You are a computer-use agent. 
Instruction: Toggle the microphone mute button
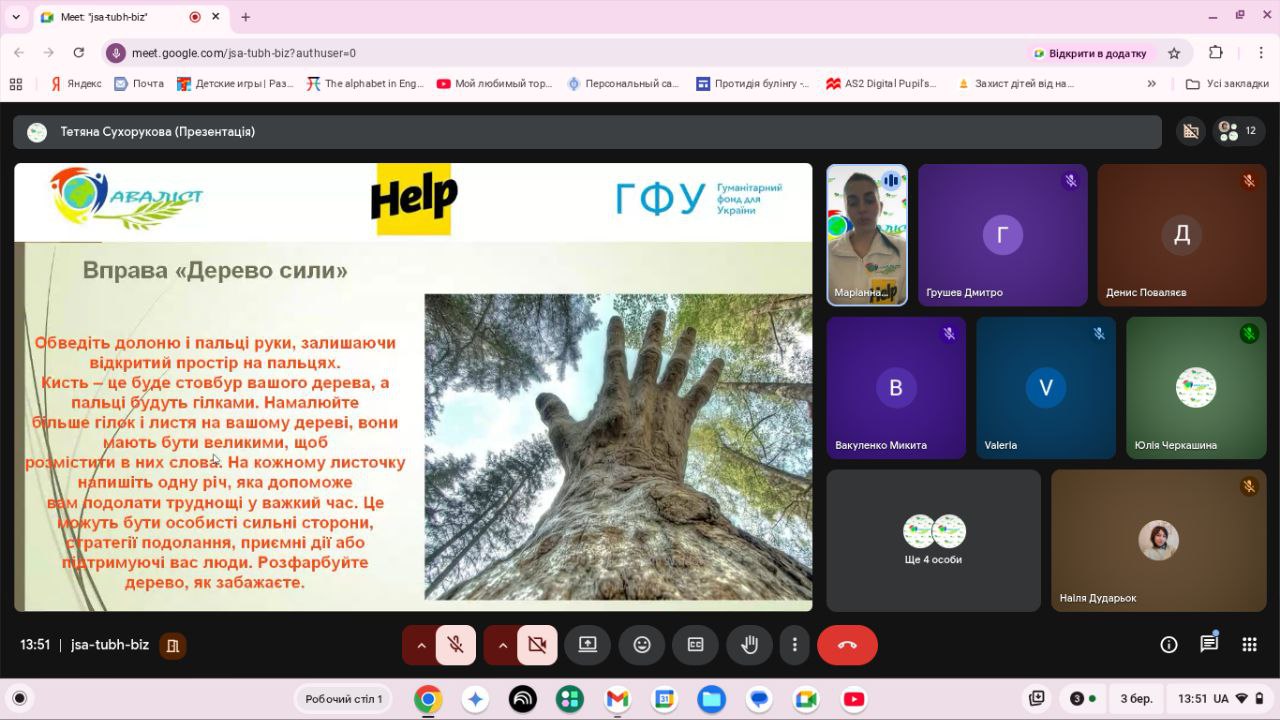[456, 645]
